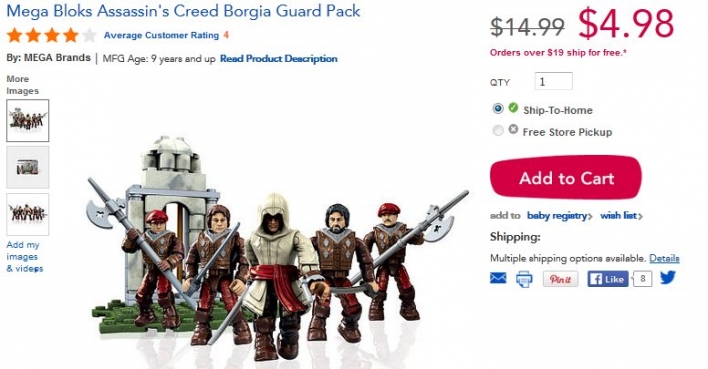Click the email envelope share icon

coord(498,278)
